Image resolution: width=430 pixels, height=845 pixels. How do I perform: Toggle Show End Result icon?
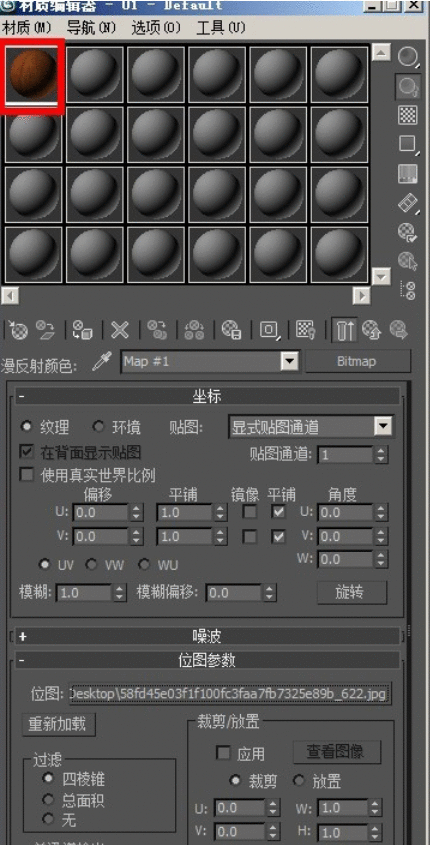344,330
